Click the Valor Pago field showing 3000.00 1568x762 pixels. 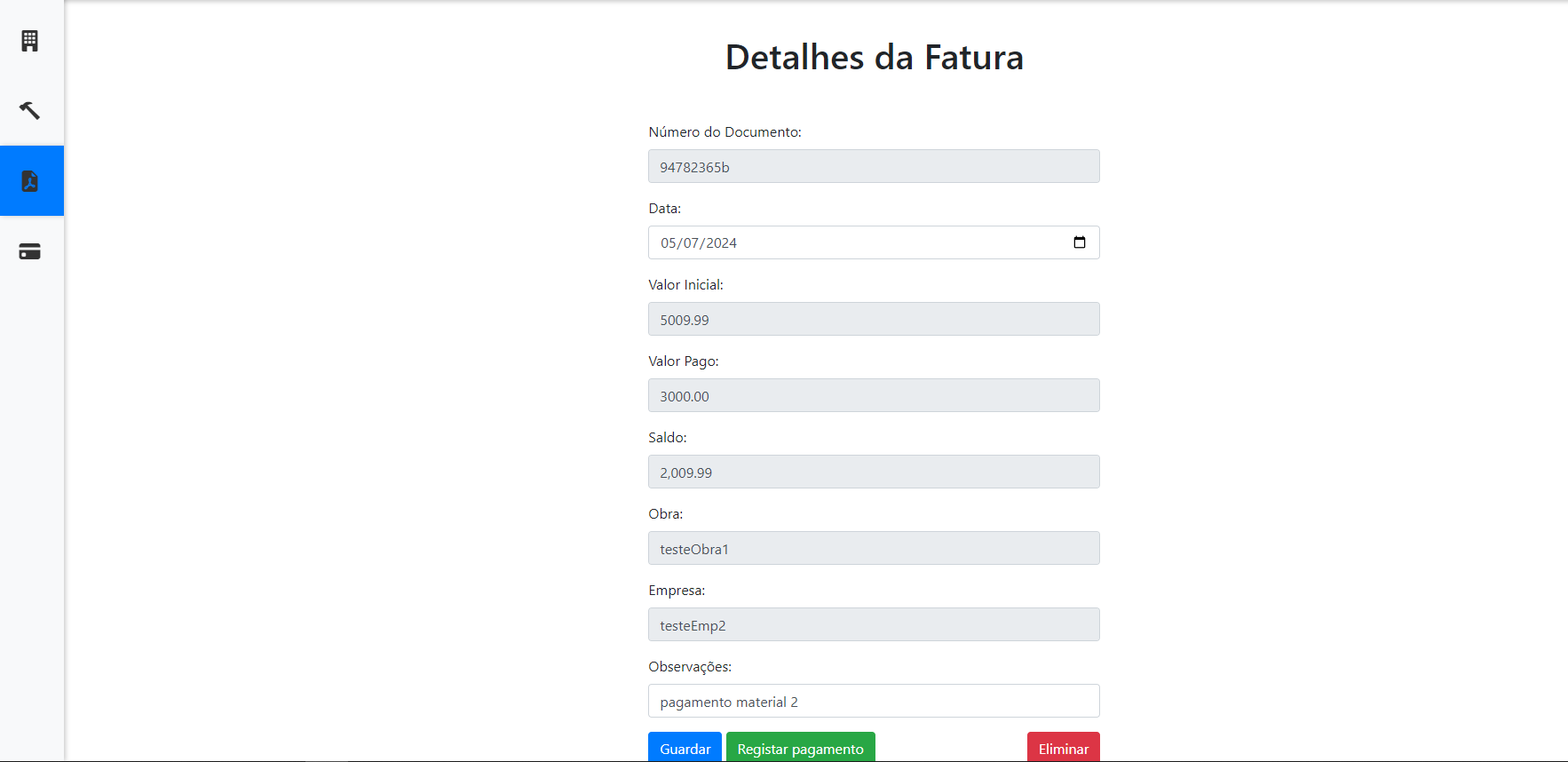pyautogui.click(x=874, y=396)
